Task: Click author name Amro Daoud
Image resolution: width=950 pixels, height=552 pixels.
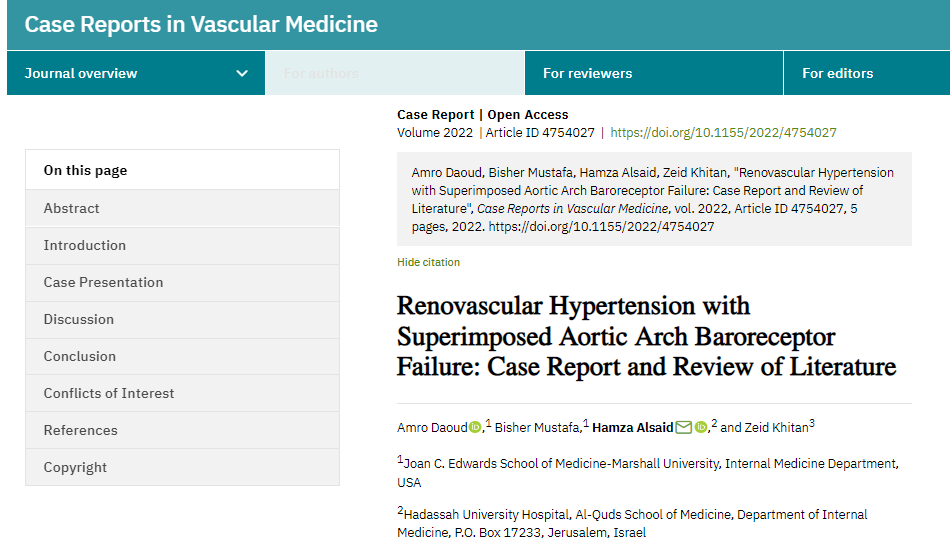Action: coord(432,428)
